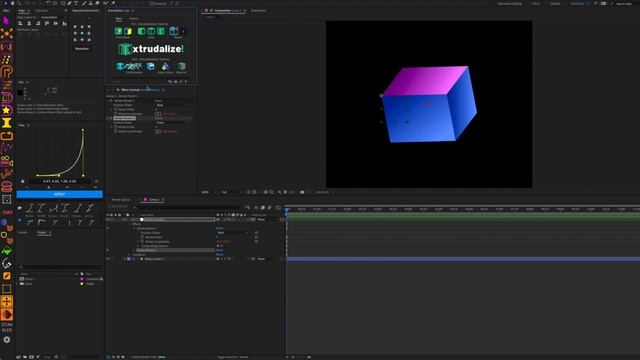Select the Type tool in top toolbar
Screen dimensions: 640x360
76,3
